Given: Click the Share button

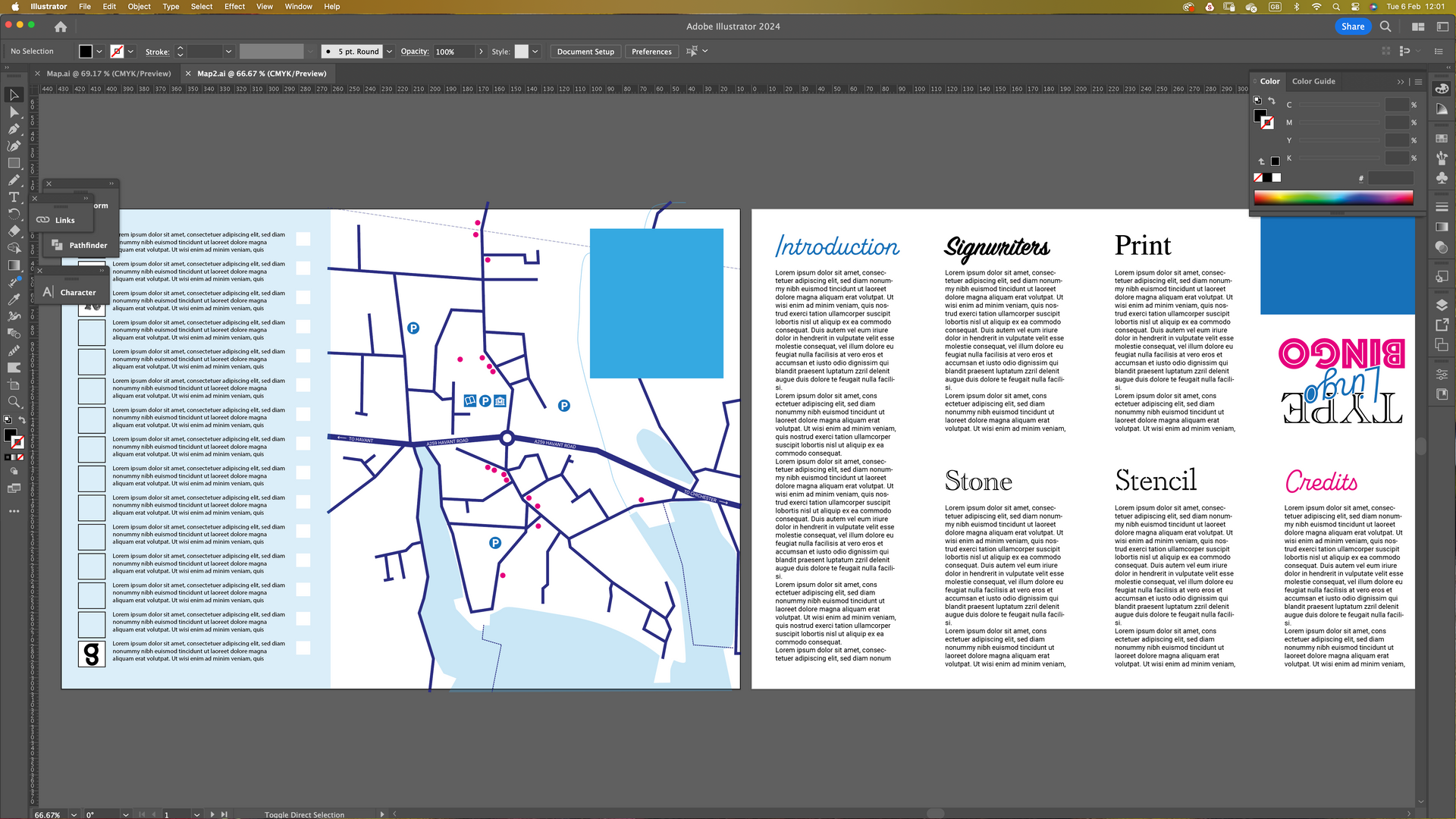Looking at the screenshot, I should point(1352,27).
